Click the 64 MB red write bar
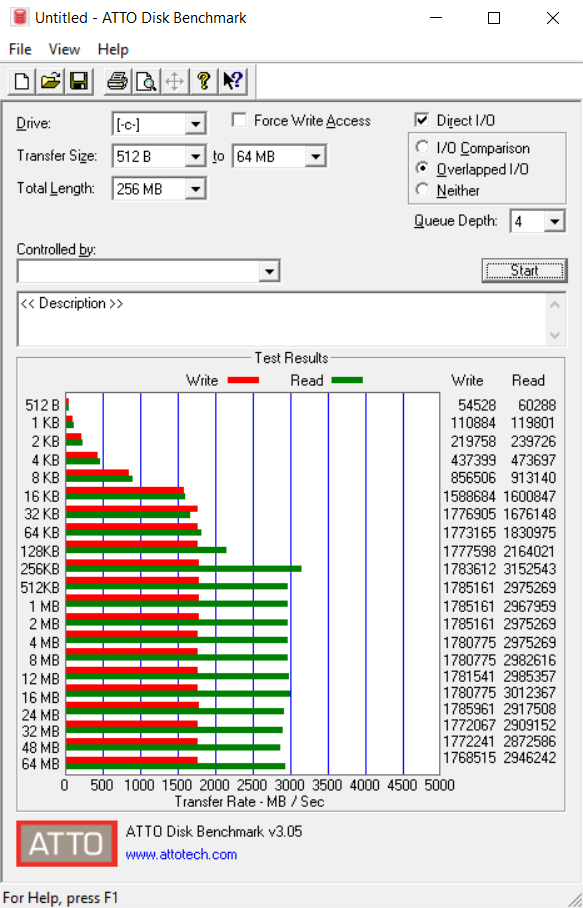This screenshot has height=908, width=583. point(132,760)
